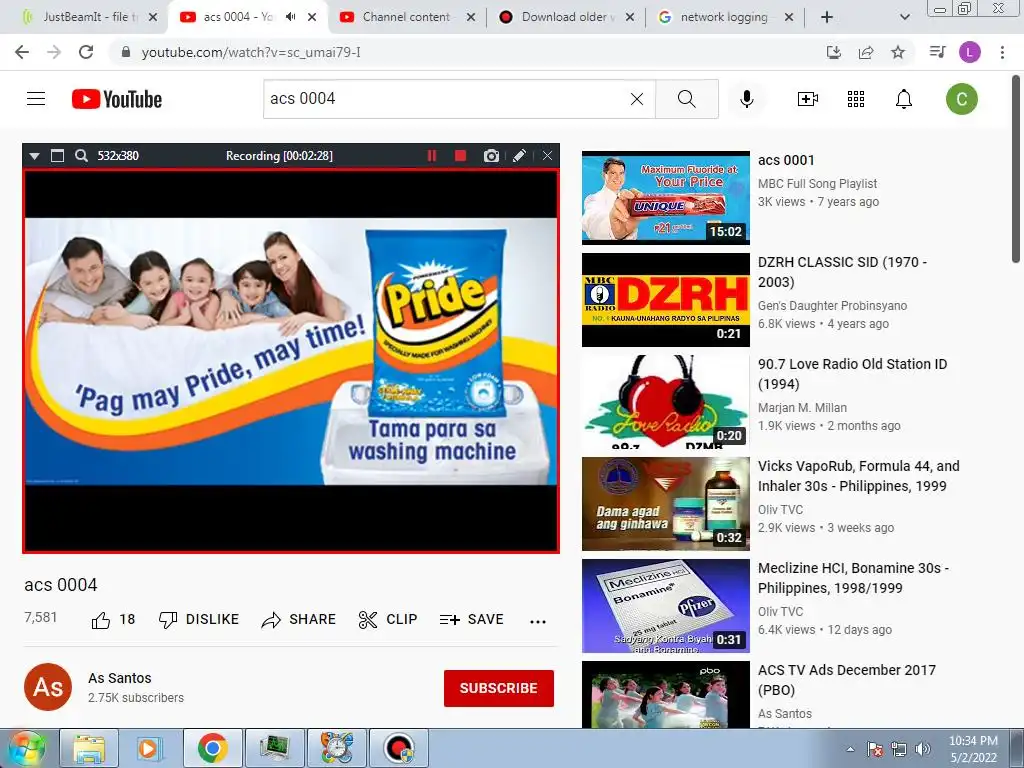1024x768 pixels.
Task: Open As Santos channel name link
Action: [120, 678]
